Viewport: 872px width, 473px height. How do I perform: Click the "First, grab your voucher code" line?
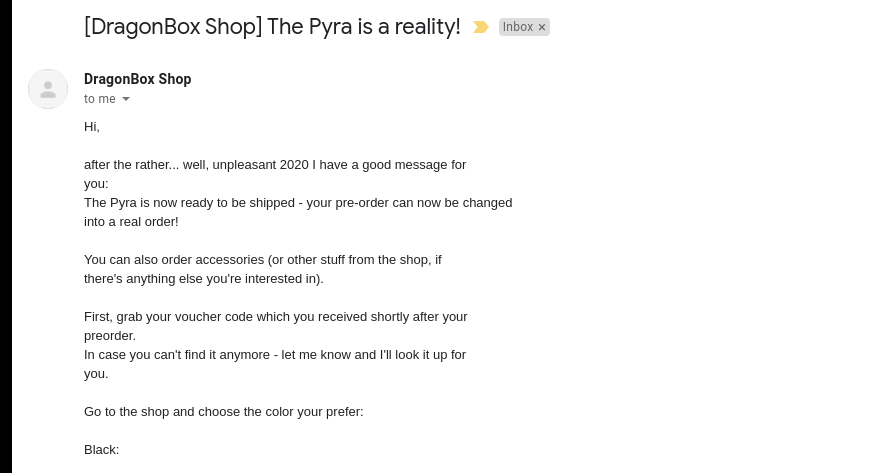point(276,317)
